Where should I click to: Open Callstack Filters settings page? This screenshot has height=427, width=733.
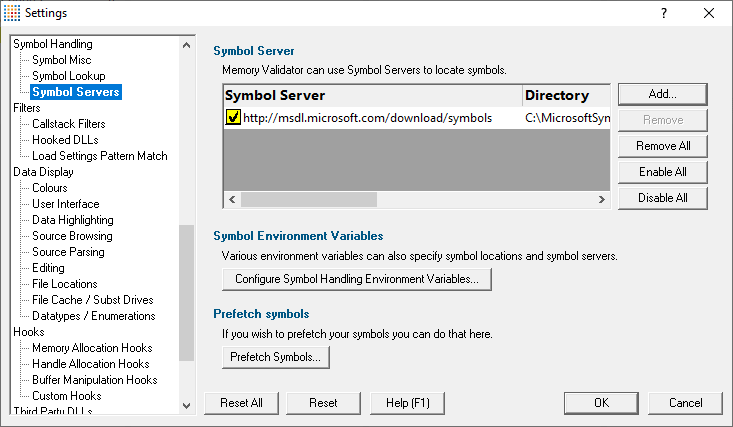[69, 124]
